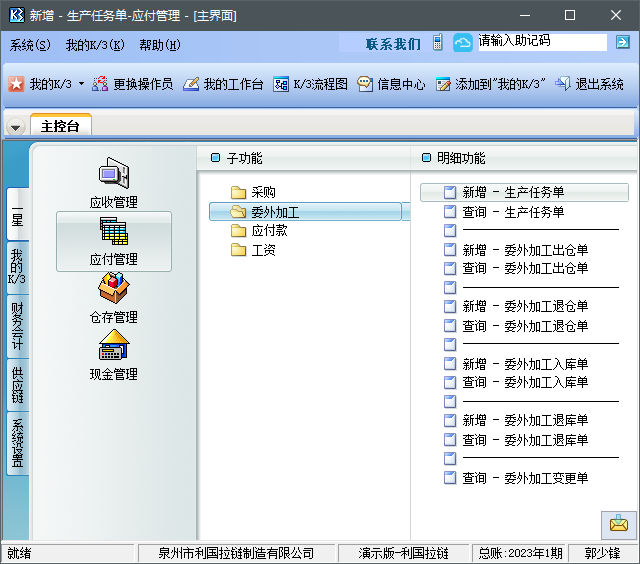The image size is (640, 564).
Task: Open the 仓存管理 module icon
Action: (x=114, y=290)
